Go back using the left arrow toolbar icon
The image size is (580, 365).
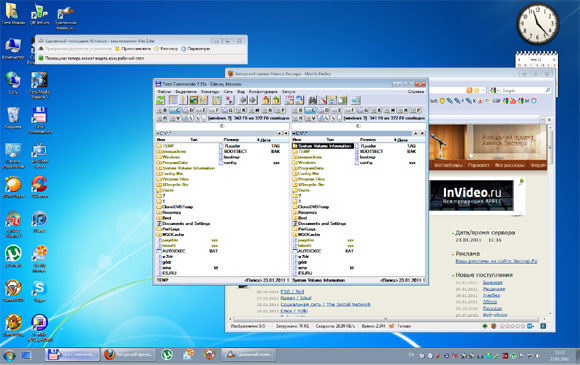coord(243,100)
